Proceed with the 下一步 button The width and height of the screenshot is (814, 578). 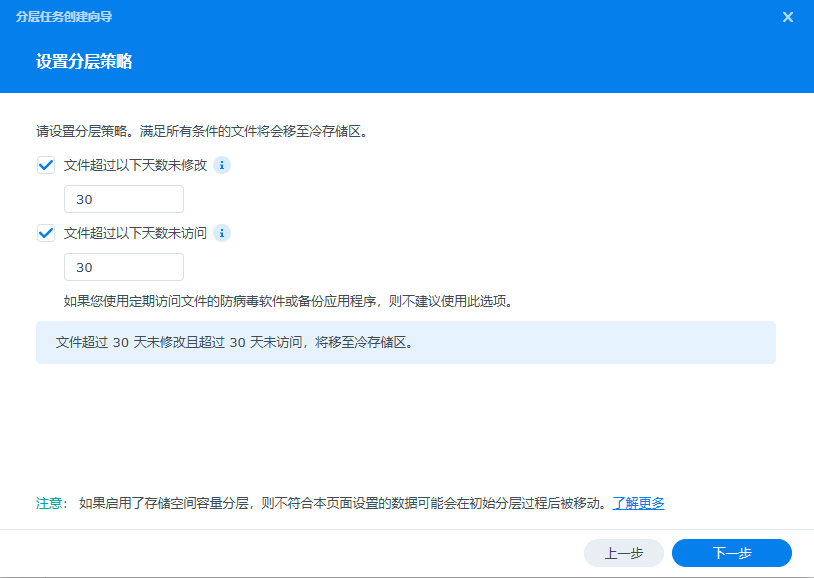tap(731, 553)
